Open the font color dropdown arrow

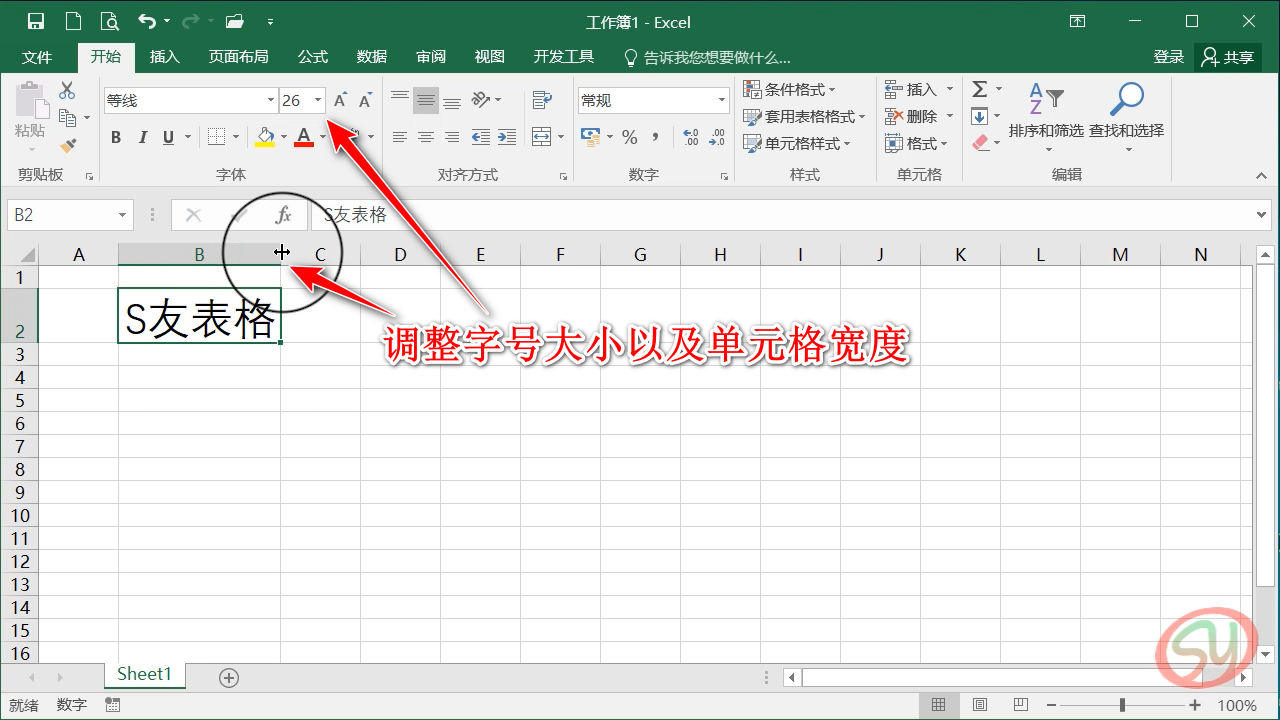[x=323, y=137]
